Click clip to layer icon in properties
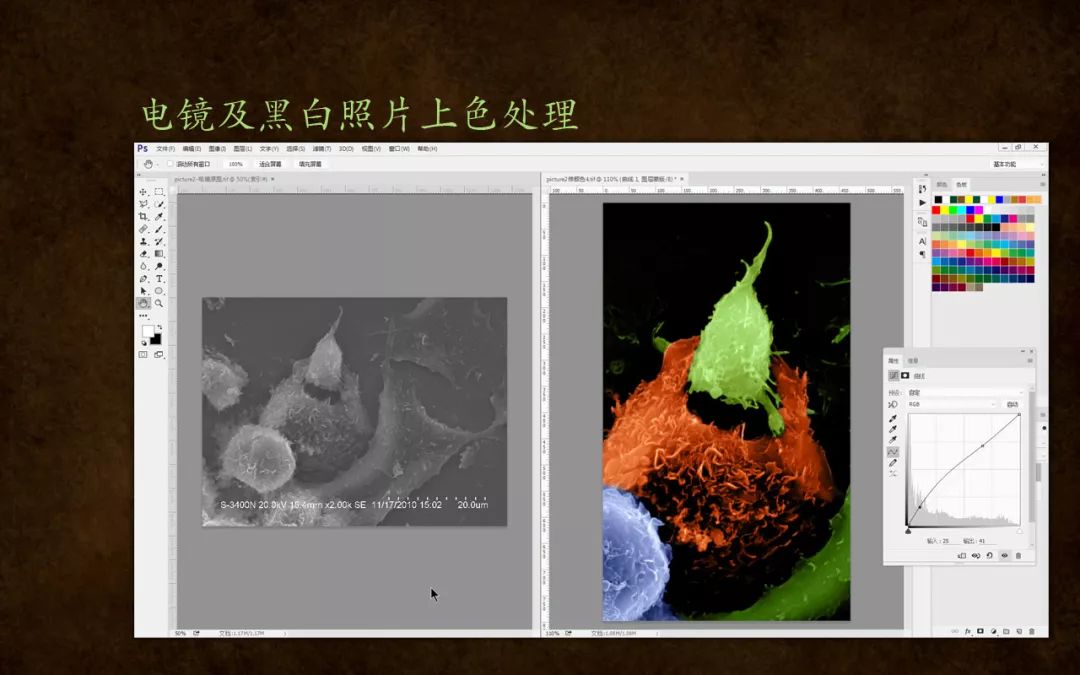Viewport: 1080px width, 675px height. click(x=962, y=555)
